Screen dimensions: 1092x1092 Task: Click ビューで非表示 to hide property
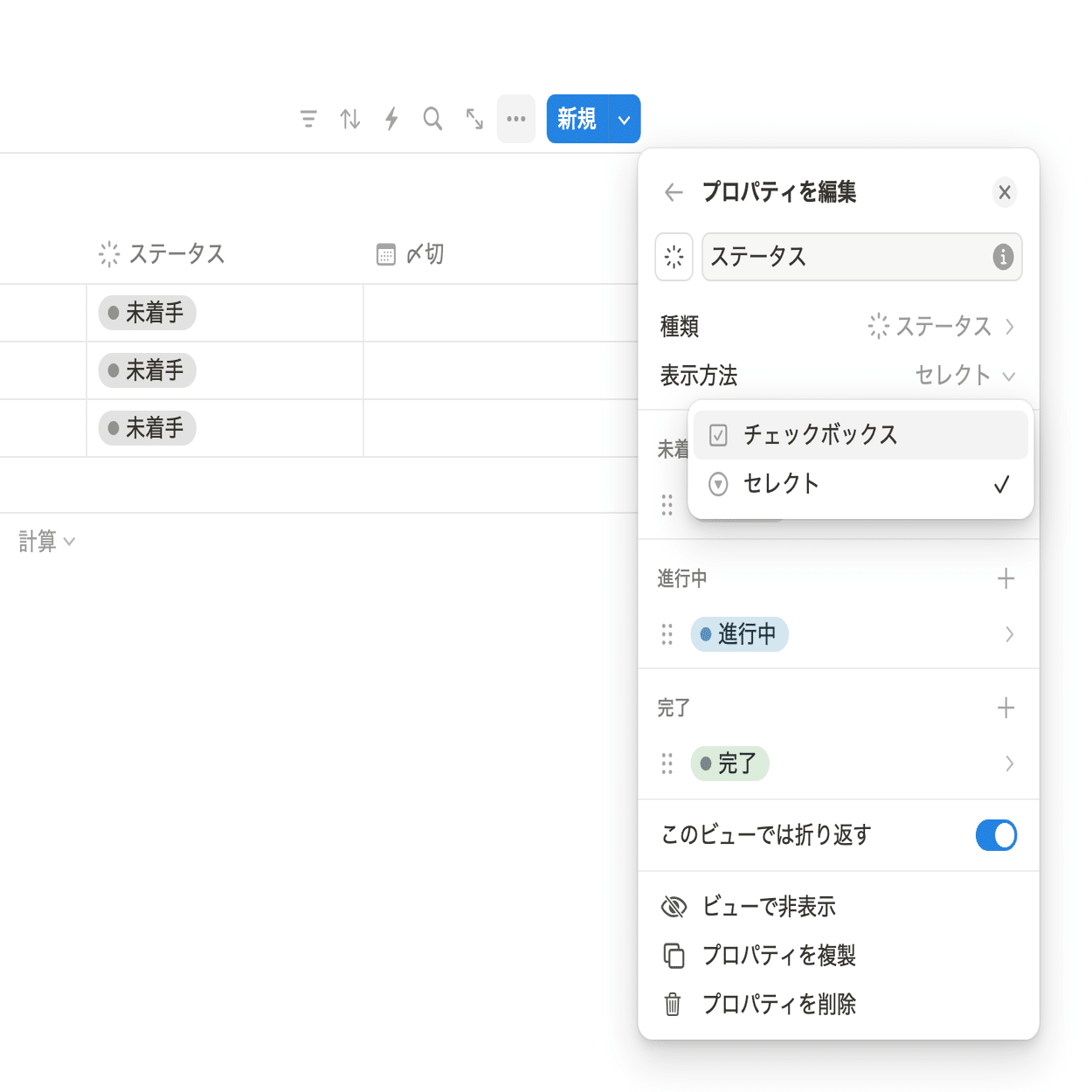[x=839, y=907]
